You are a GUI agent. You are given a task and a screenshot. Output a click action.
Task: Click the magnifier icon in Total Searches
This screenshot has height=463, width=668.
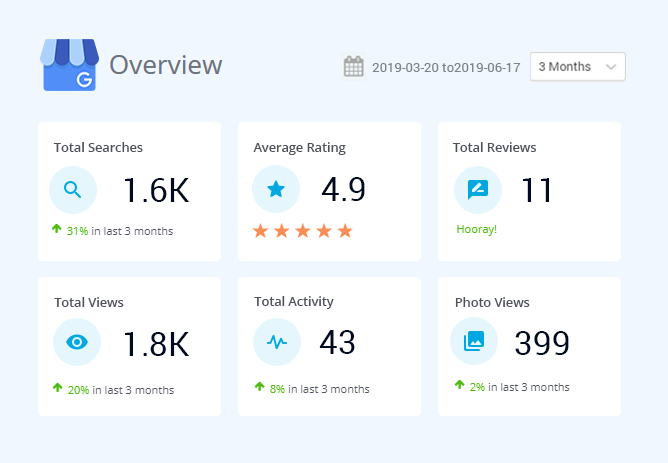tap(73, 190)
